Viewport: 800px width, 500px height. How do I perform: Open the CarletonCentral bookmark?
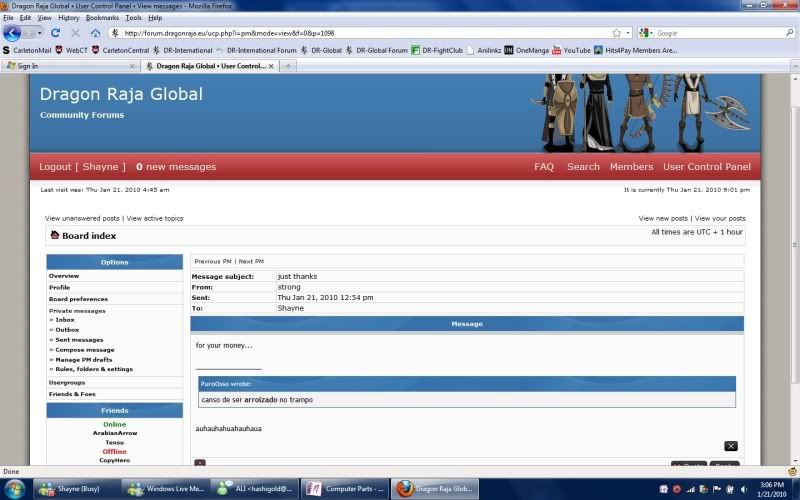(x=120, y=50)
